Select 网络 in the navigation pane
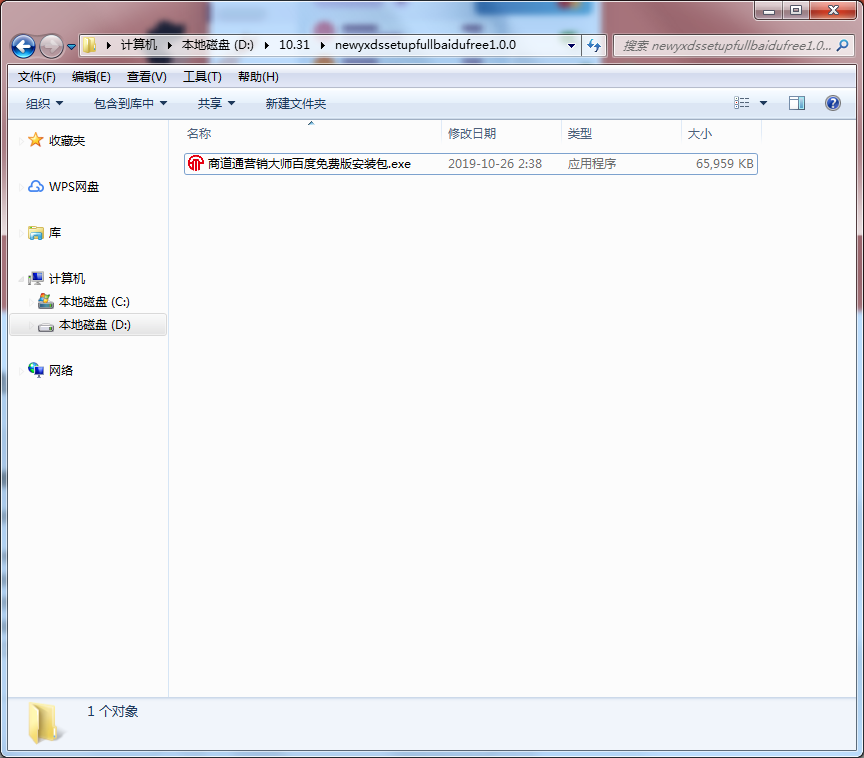 [61, 371]
